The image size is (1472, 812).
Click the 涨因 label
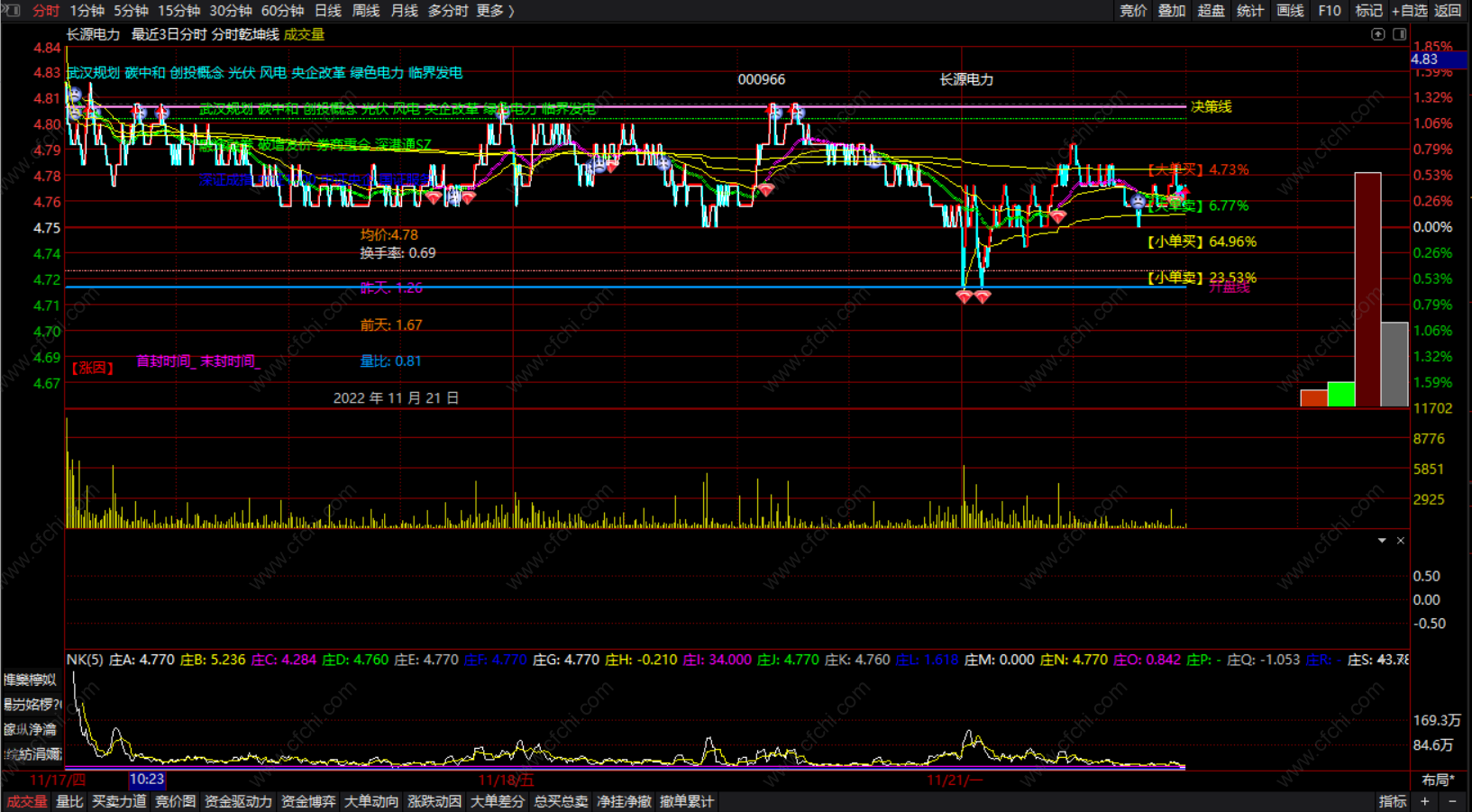(x=93, y=368)
